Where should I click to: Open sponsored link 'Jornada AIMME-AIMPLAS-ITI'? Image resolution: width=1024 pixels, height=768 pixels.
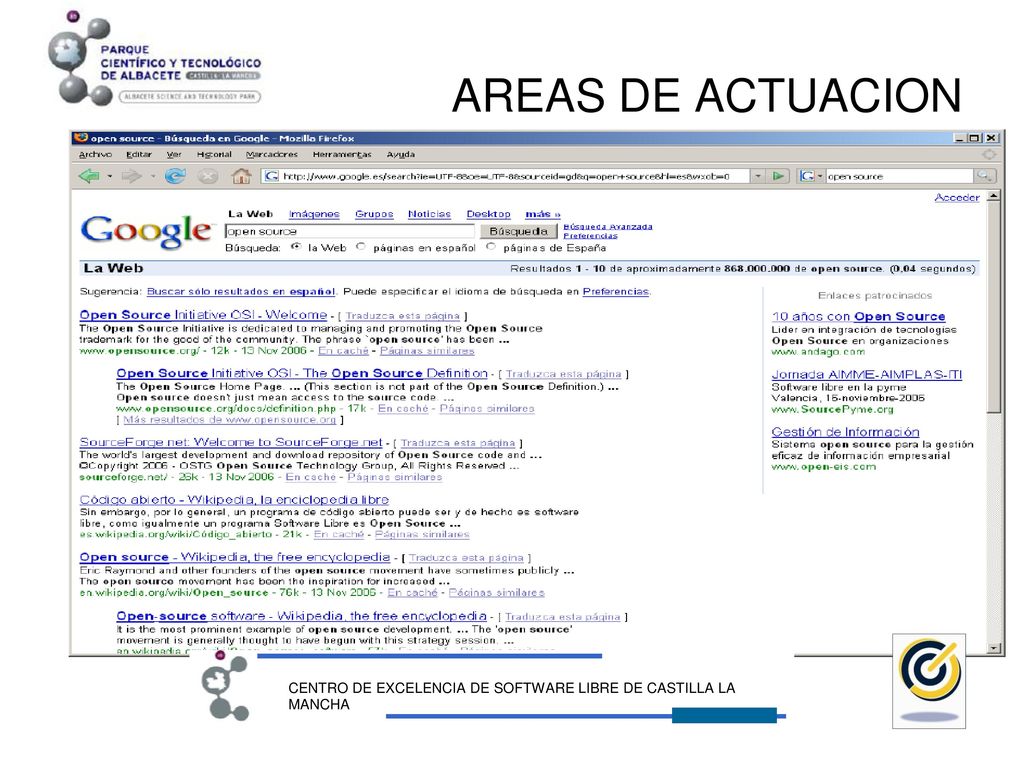(867, 375)
